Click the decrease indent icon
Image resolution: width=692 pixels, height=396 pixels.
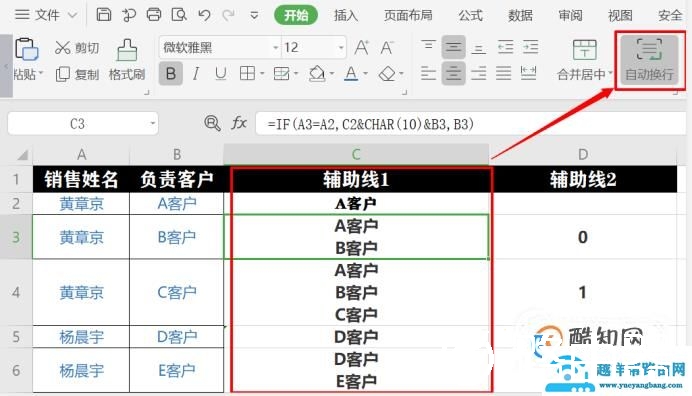tap(505, 47)
